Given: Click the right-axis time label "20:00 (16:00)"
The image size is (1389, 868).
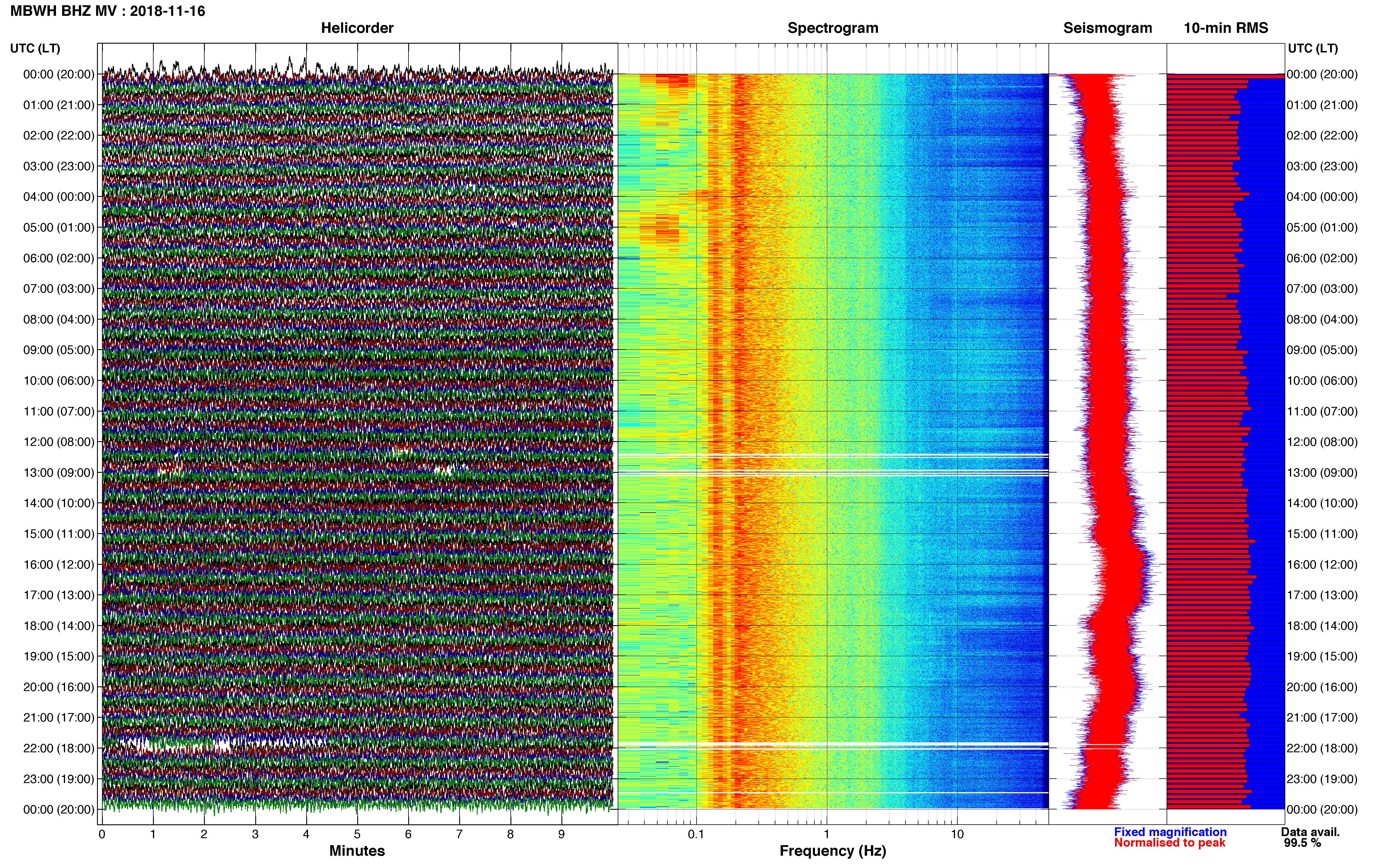Looking at the screenshot, I should point(1322,687).
